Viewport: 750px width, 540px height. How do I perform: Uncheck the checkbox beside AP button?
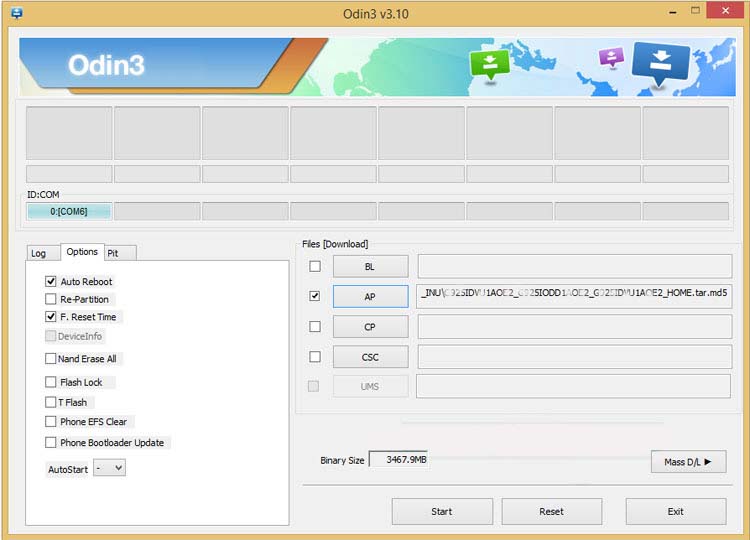point(315,296)
